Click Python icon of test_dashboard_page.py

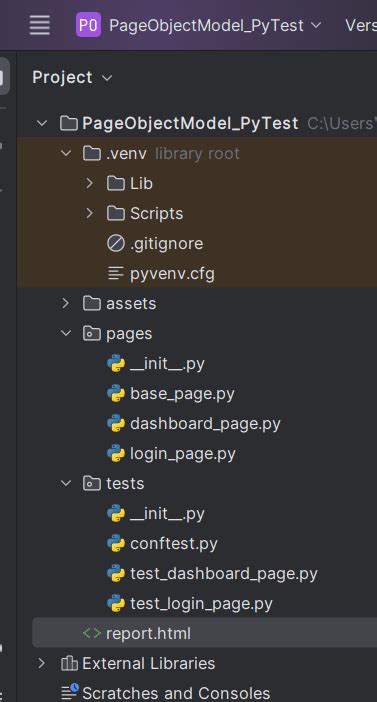116,574
